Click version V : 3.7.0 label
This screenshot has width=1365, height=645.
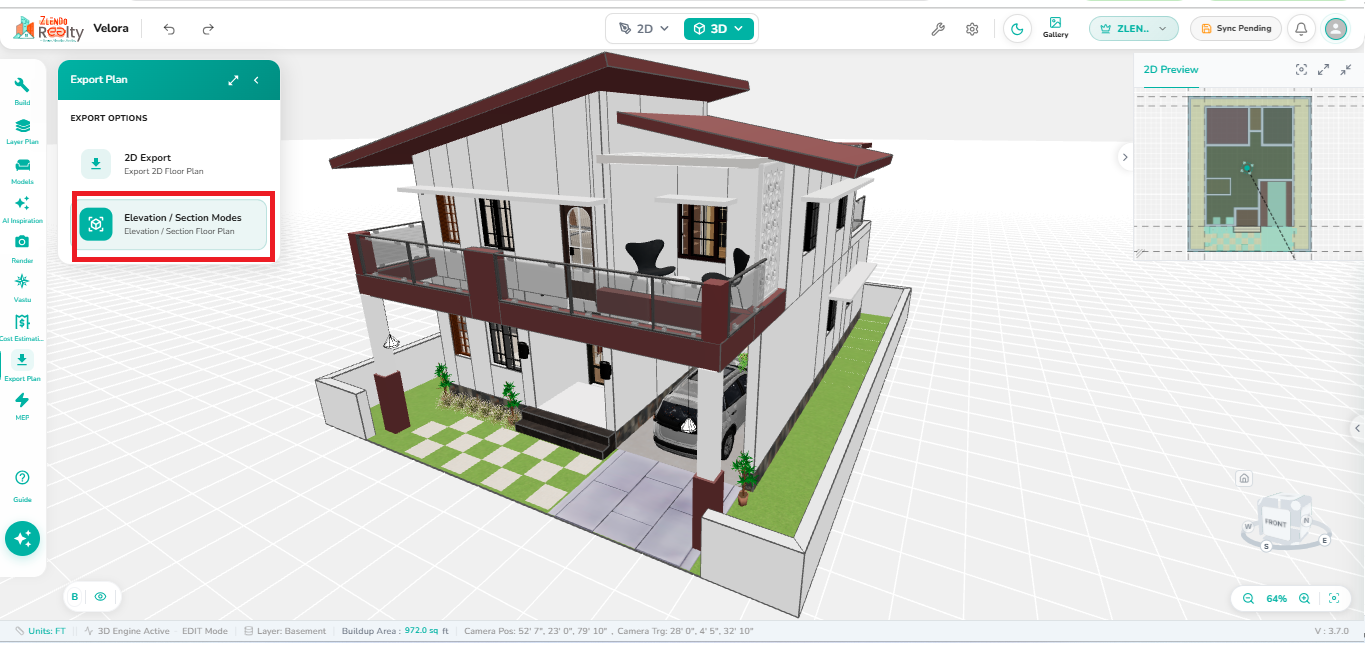[x=1331, y=631]
